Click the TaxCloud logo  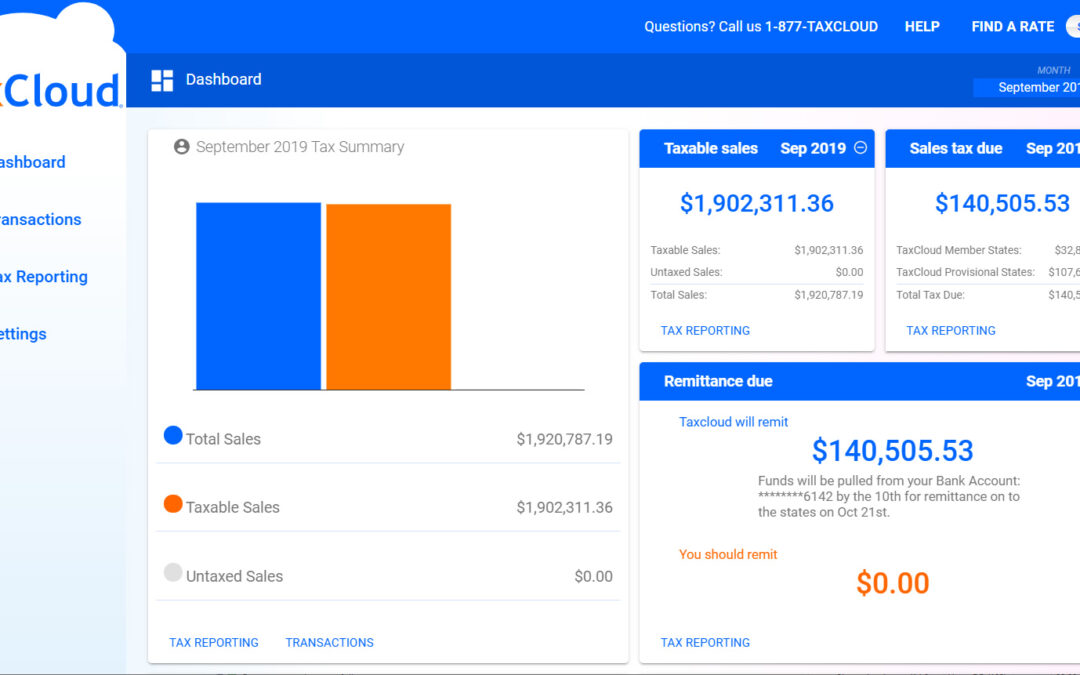(61, 90)
